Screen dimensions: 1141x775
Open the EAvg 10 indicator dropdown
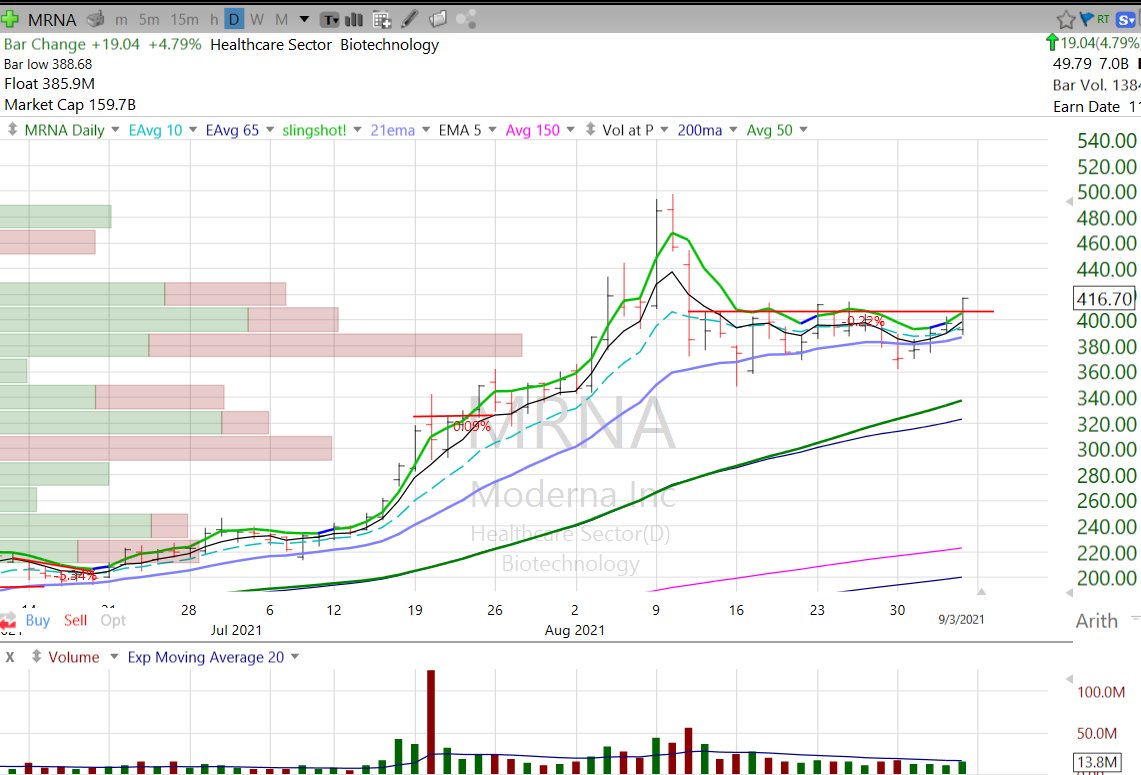tap(193, 130)
